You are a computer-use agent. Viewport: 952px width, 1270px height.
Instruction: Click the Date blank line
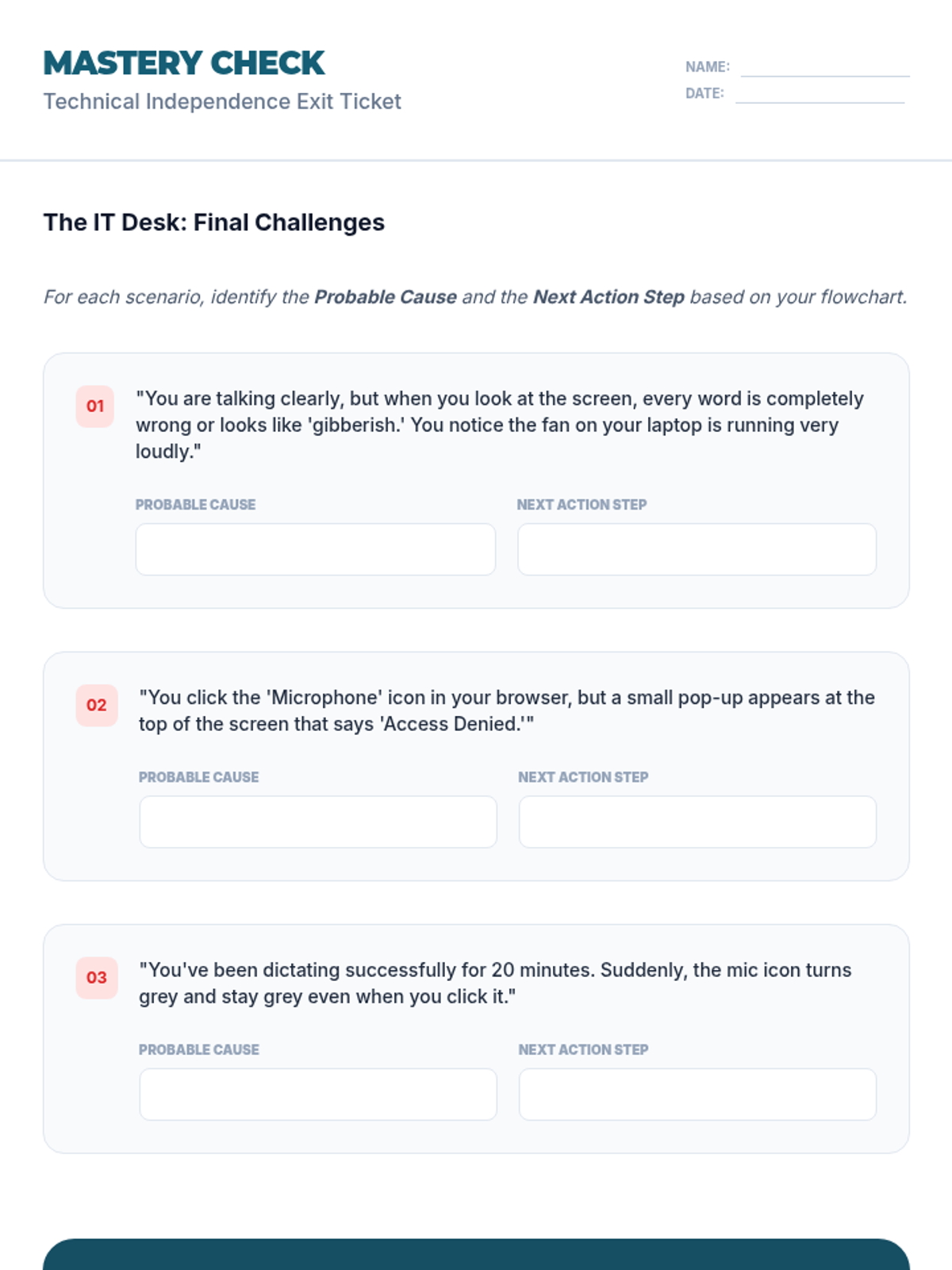pos(820,94)
